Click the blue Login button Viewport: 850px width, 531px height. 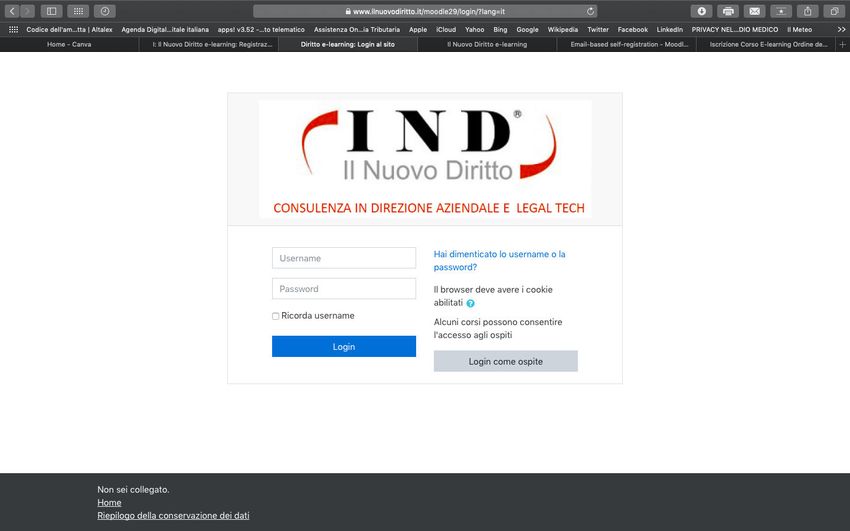coord(344,346)
